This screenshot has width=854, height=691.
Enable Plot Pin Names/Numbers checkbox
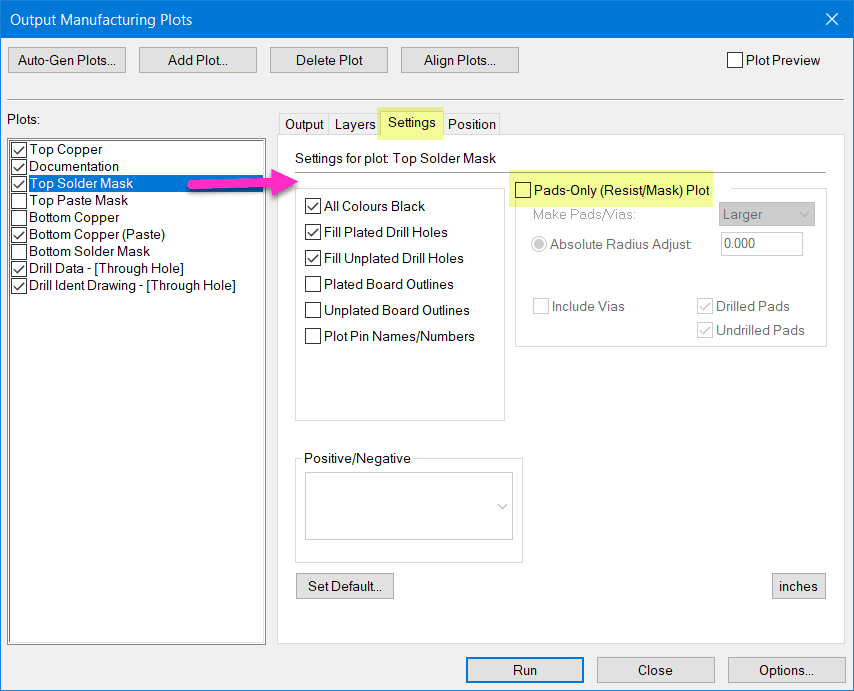click(x=313, y=336)
